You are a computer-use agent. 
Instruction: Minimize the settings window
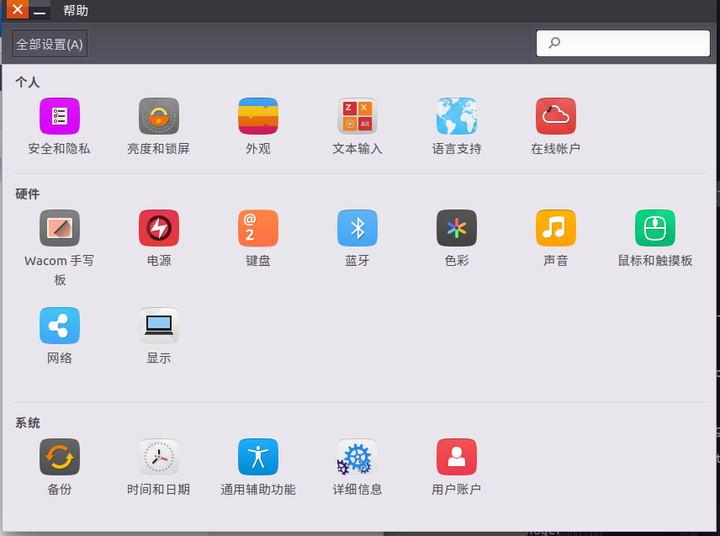(x=39, y=11)
